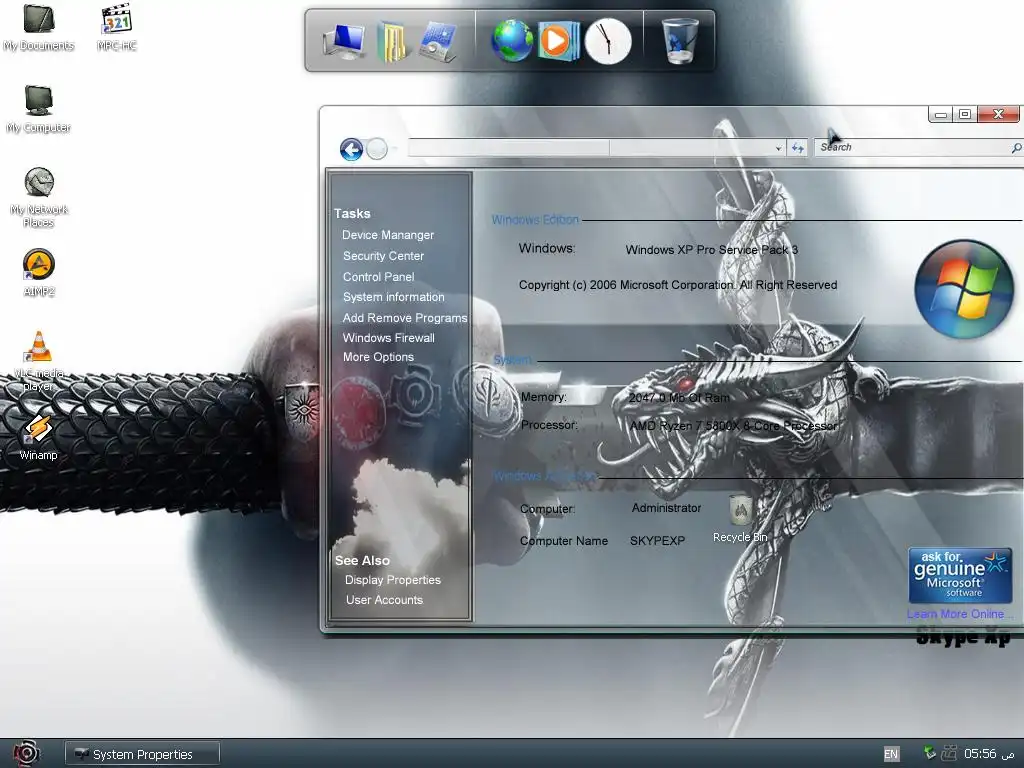Open Device Mananger task link

pos(388,235)
